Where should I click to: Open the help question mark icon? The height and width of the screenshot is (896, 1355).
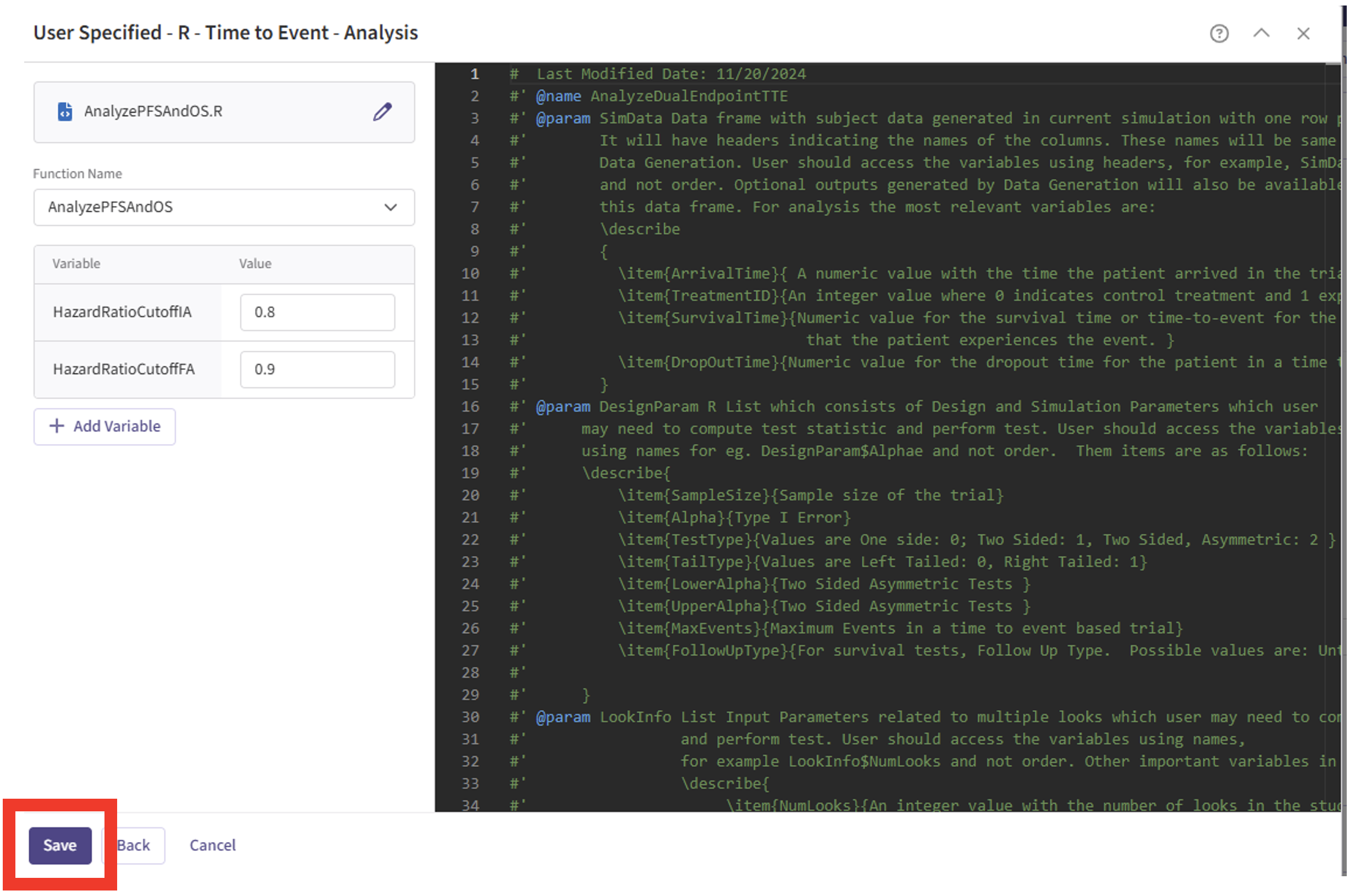tap(1219, 34)
